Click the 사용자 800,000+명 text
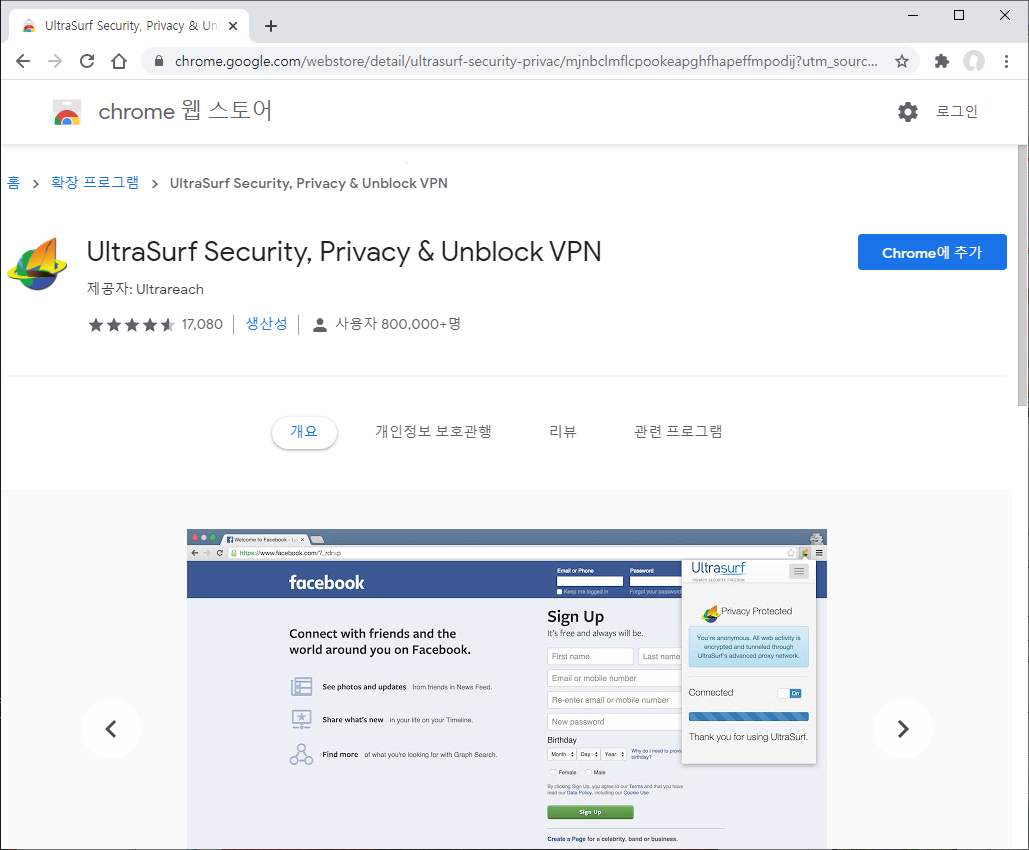The width and height of the screenshot is (1029, 850). pos(398,324)
